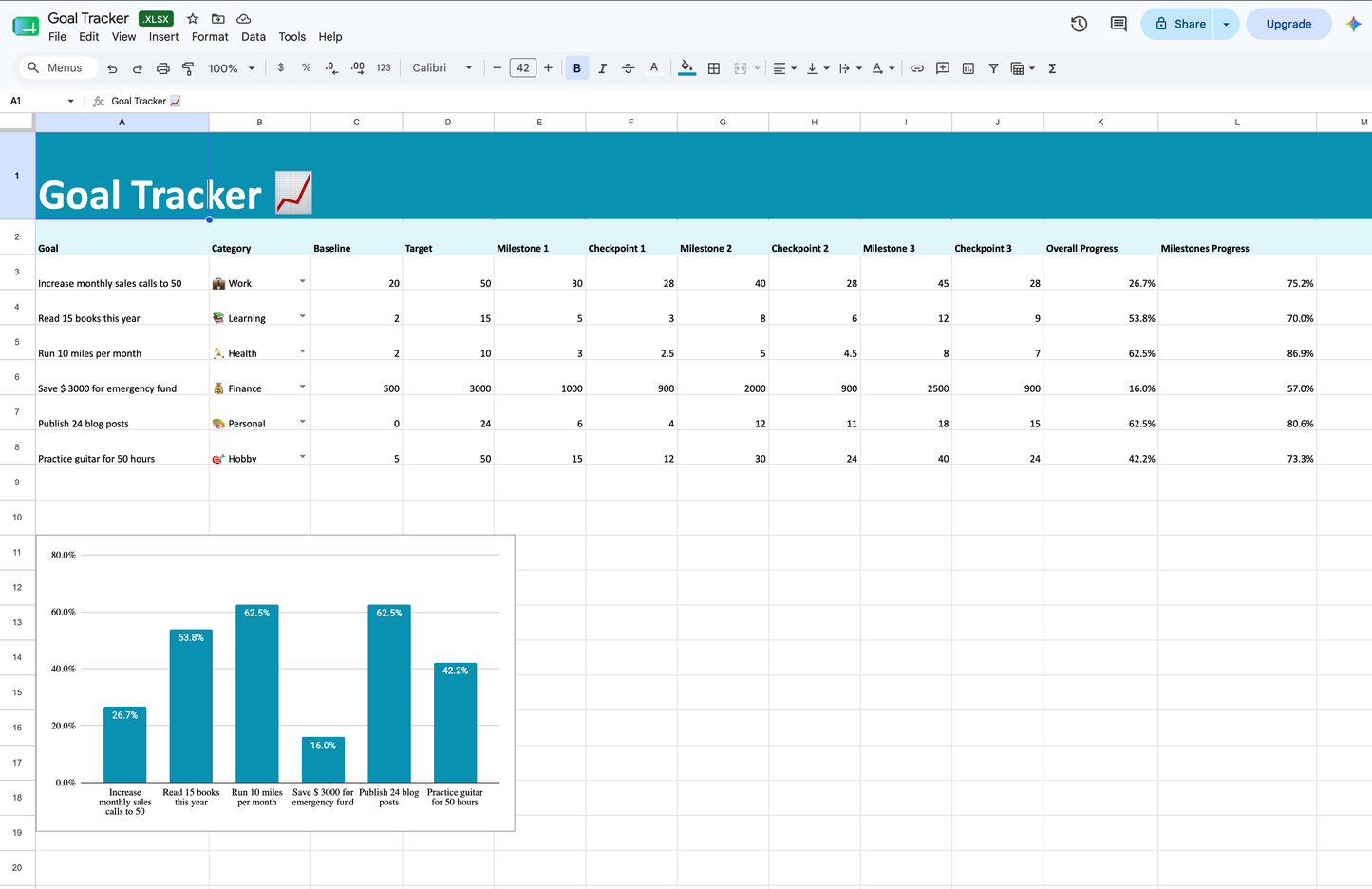Open the Insert menu
The height and width of the screenshot is (889, 1372).
163,37
